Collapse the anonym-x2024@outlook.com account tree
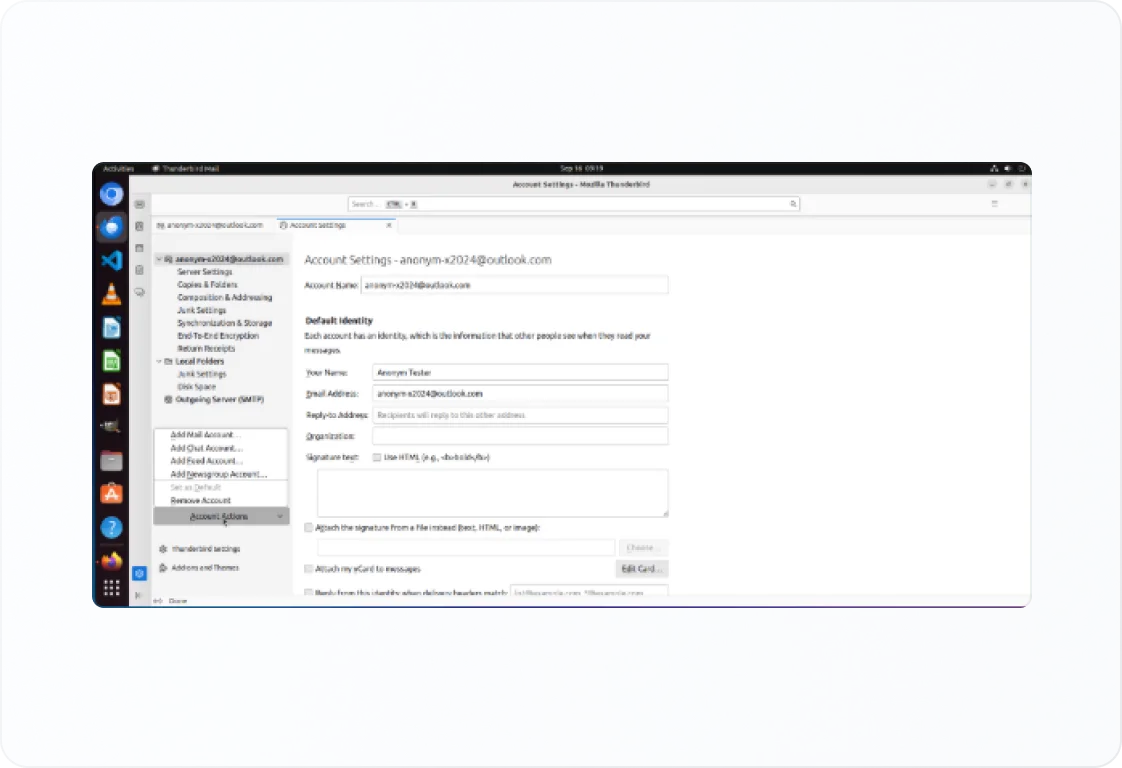 click(x=159, y=259)
